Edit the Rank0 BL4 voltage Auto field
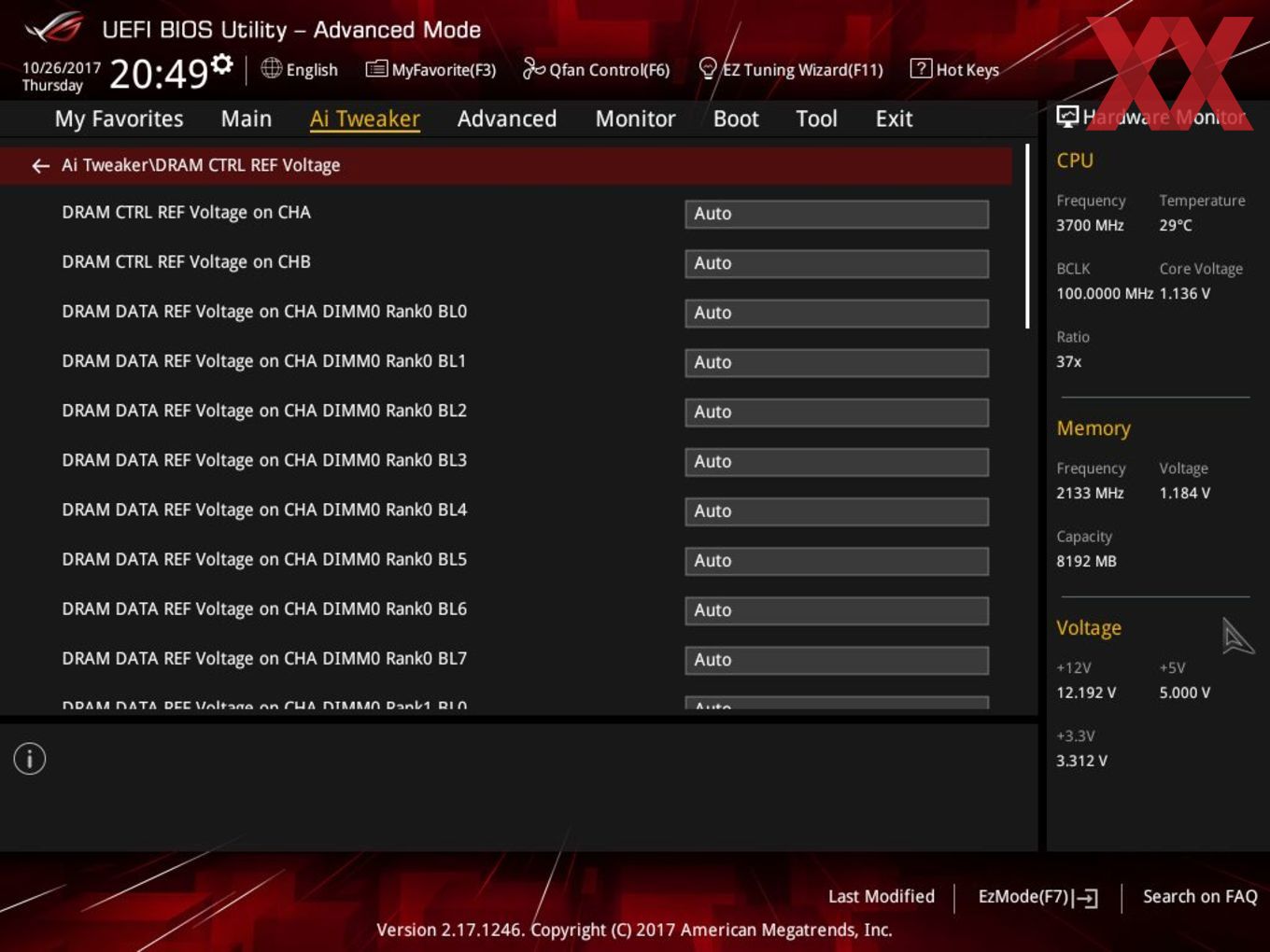The image size is (1270, 952). (837, 511)
